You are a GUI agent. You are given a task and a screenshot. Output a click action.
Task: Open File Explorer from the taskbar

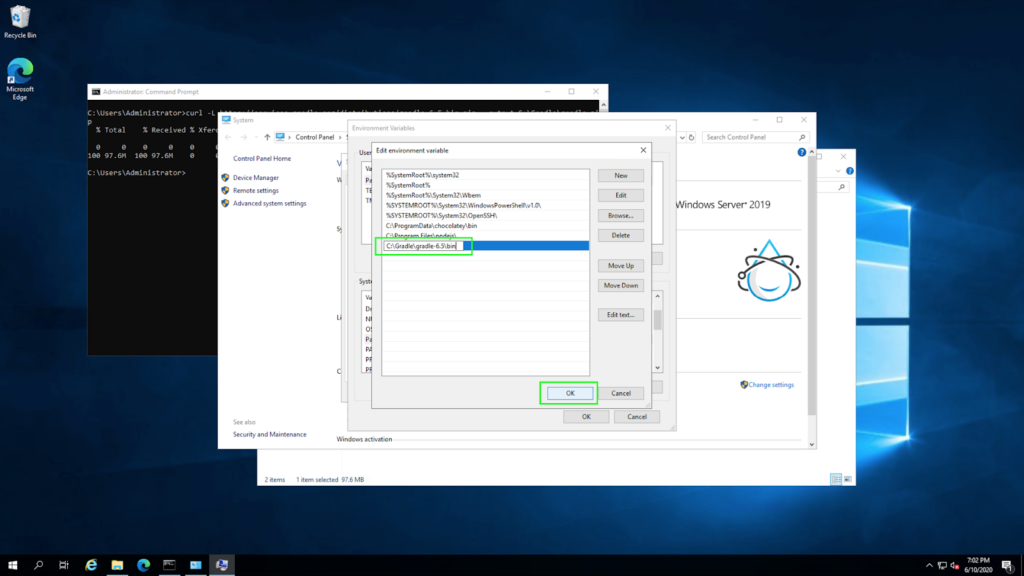[x=117, y=565]
